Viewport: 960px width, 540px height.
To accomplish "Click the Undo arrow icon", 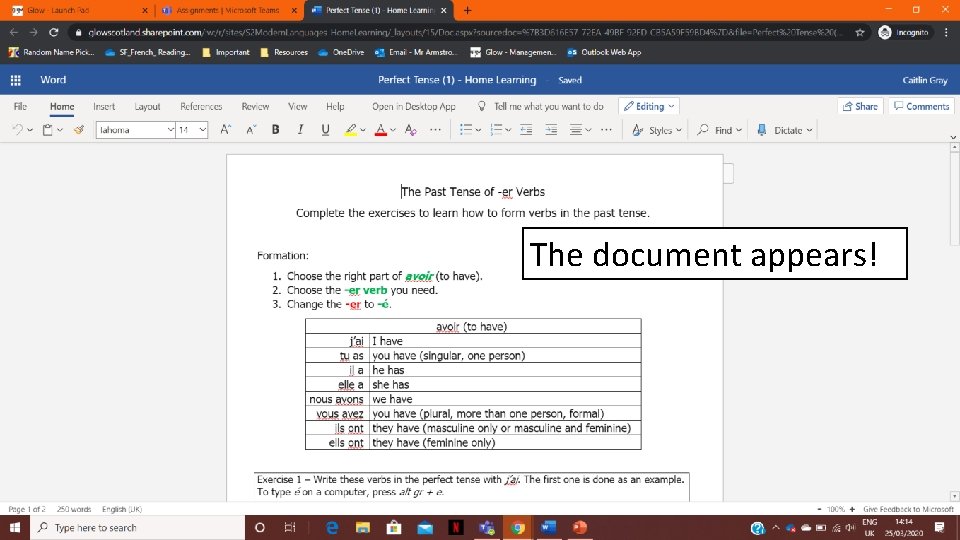I will coord(18,130).
